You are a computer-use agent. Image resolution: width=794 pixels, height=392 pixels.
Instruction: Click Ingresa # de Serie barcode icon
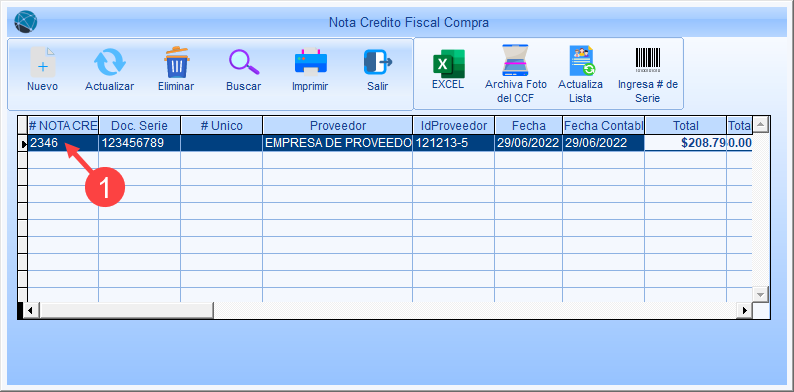(648, 58)
